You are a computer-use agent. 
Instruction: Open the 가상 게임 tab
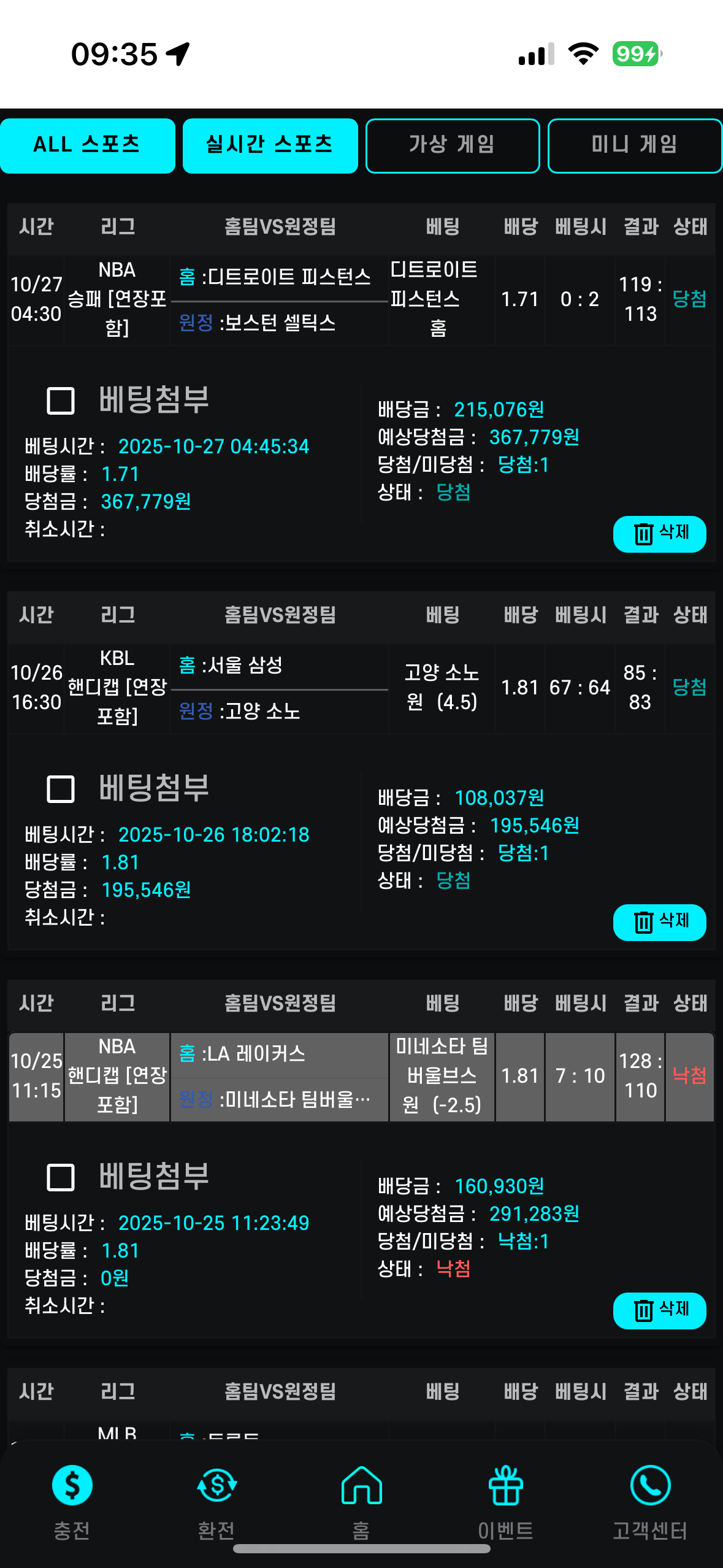click(453, 145)
